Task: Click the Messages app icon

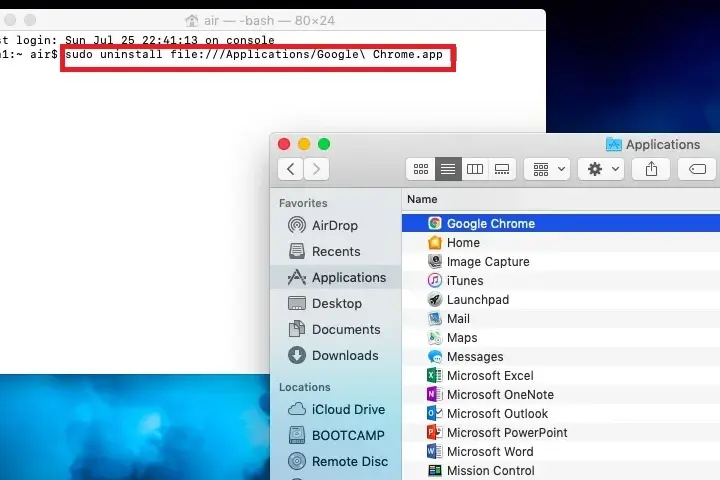Action: point(434,356)
